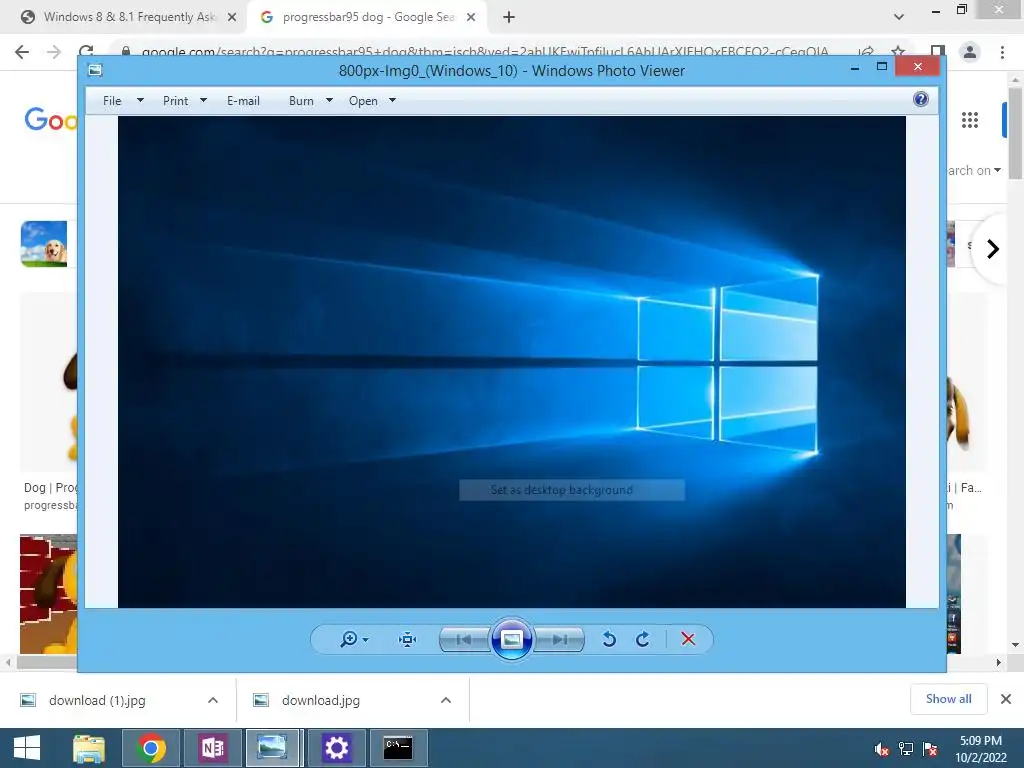The width and height of the screenshot is (1024, 768).
Task: Play the photo slide show
Action: pos(511,639)
